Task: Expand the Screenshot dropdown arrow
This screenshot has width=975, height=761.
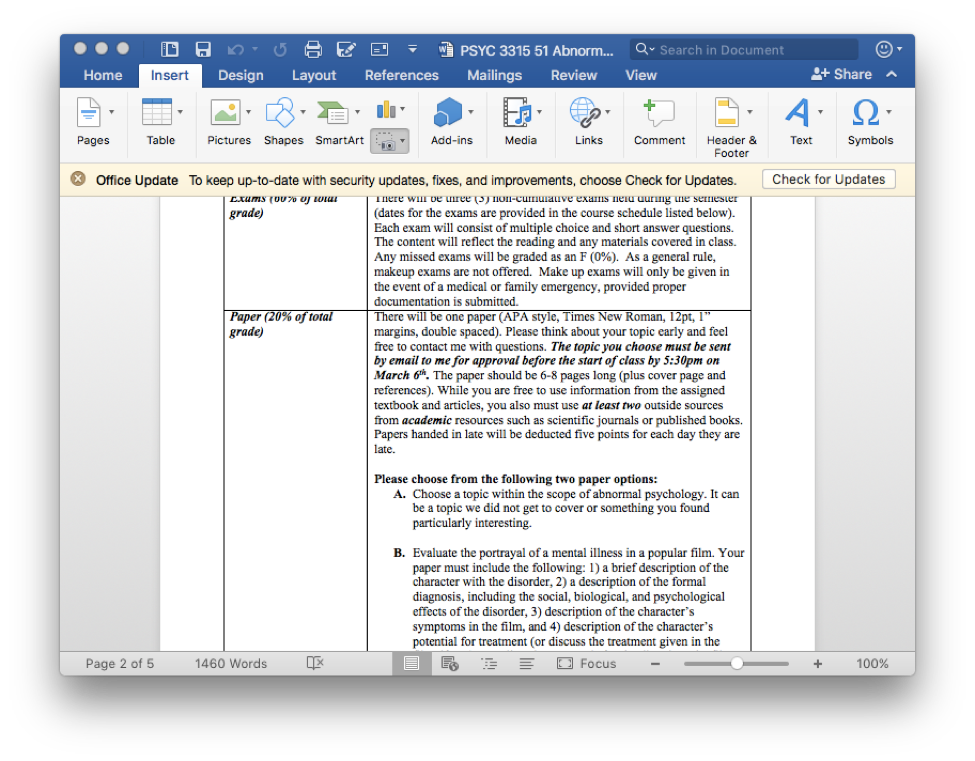Action: pos(403,141)
